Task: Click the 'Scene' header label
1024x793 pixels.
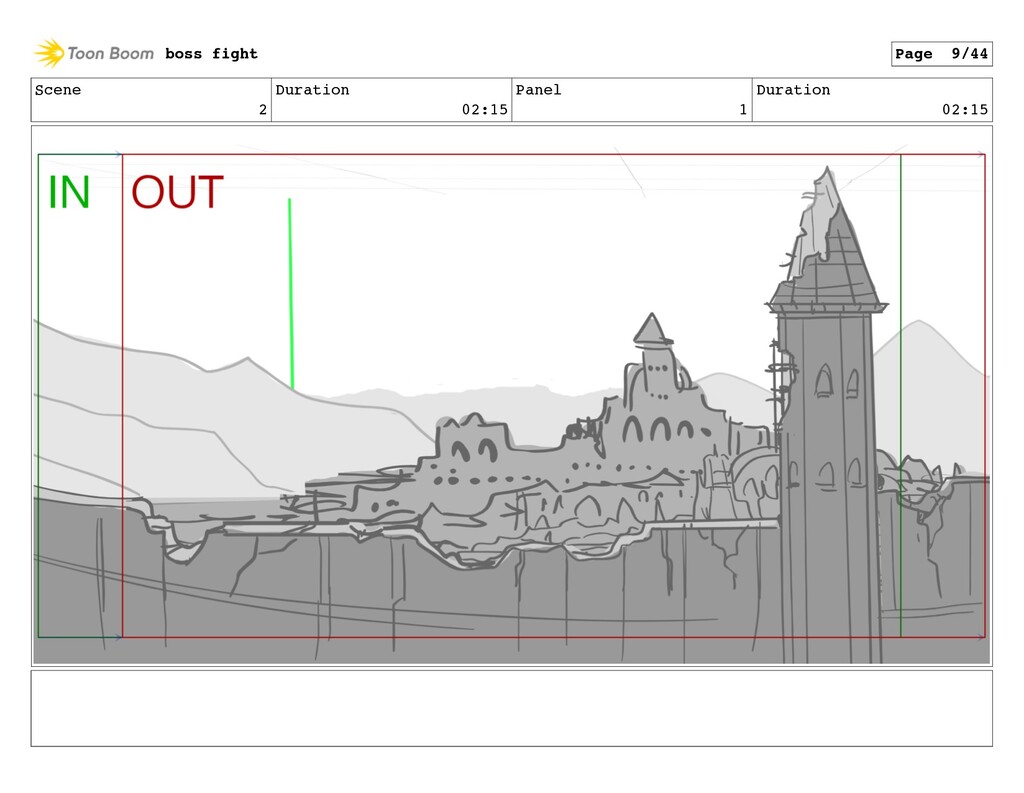Action: pyautogui.click(x=58, y=89)
